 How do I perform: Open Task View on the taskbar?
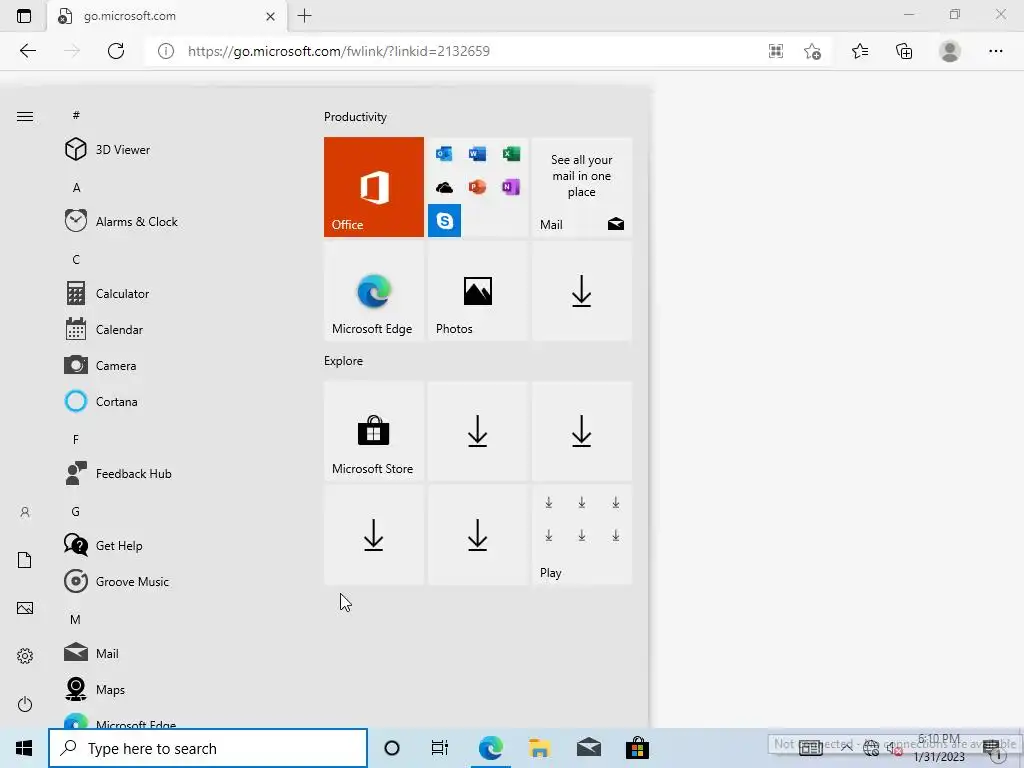[x=440, y=748]
